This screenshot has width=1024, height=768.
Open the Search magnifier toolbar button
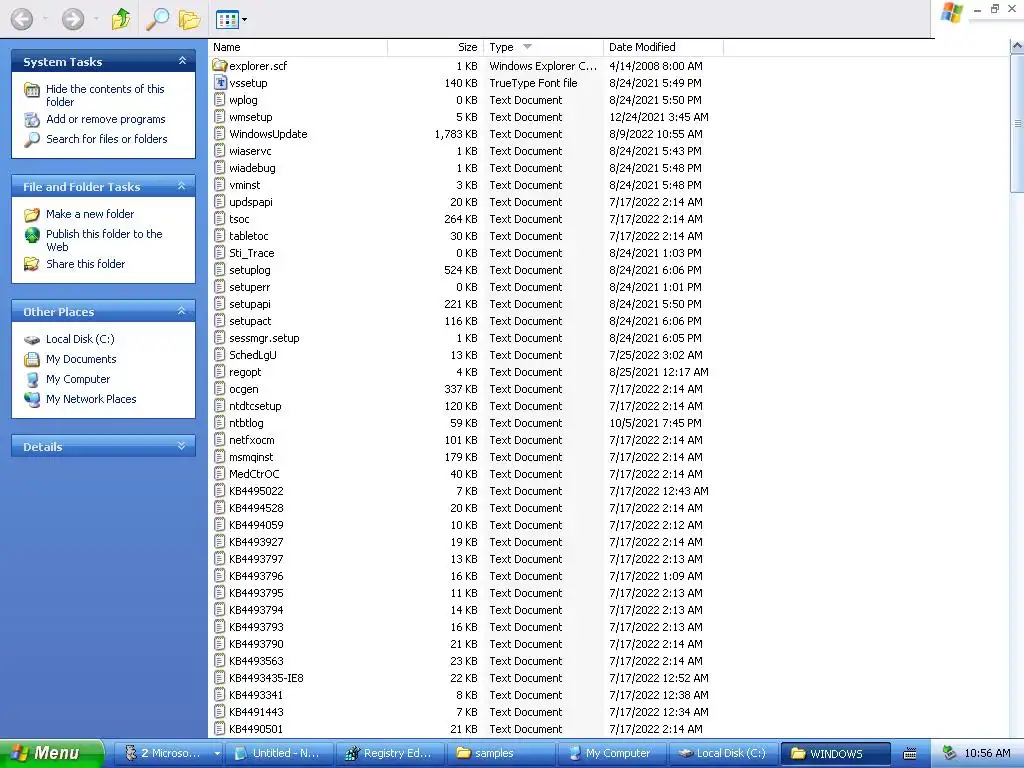[157, 19]
